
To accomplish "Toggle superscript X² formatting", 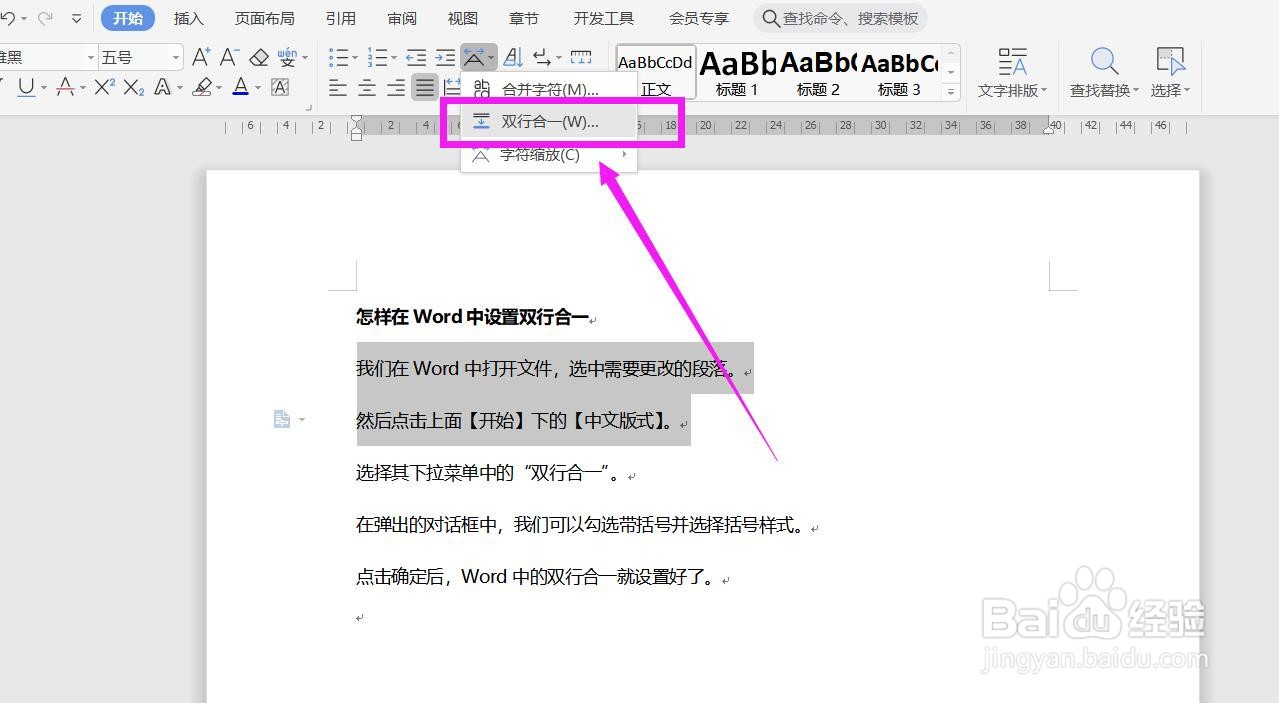I will click(104, 88).
